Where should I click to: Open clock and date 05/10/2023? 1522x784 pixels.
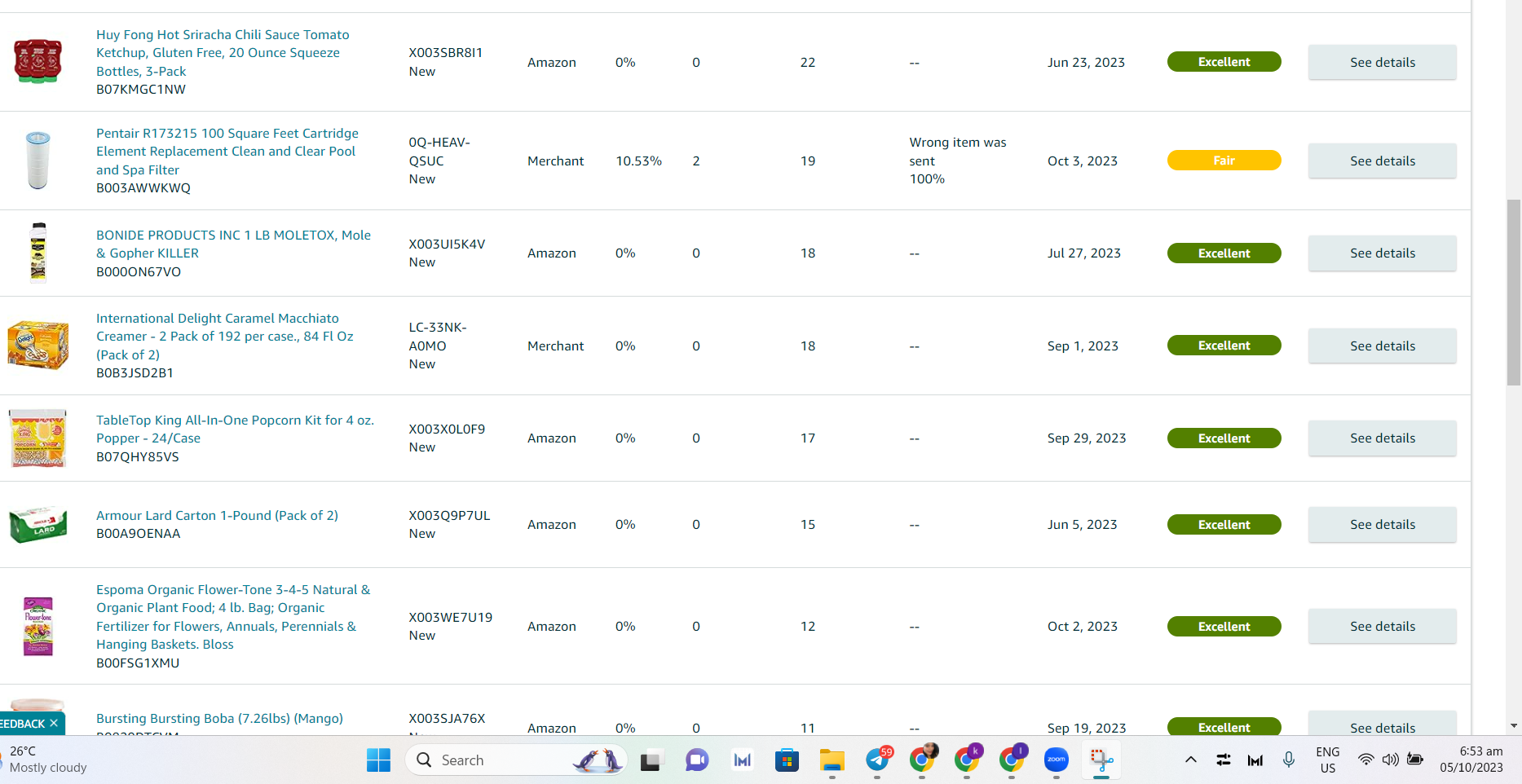tap(1471, 760)
